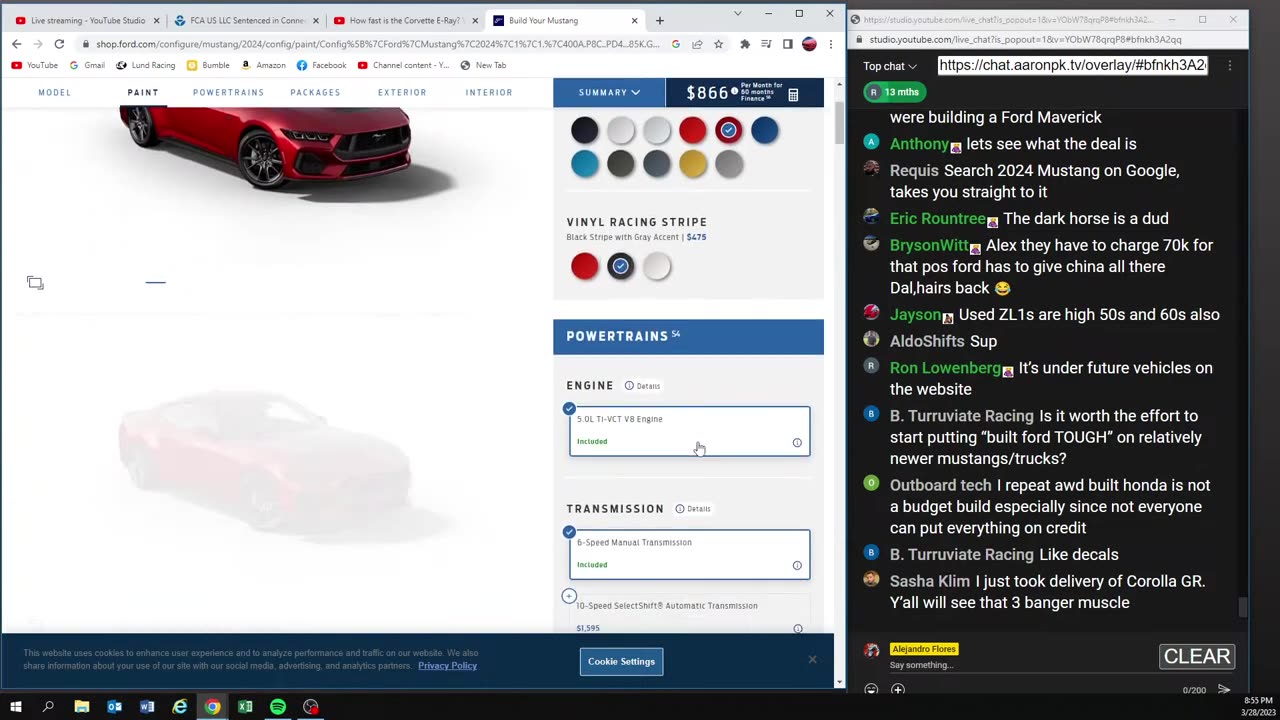Image resolution: width=1280 pixels, height=720 pixels.
Task: Select the red vinyl racing stripe
Action: [x=585, y=266]
